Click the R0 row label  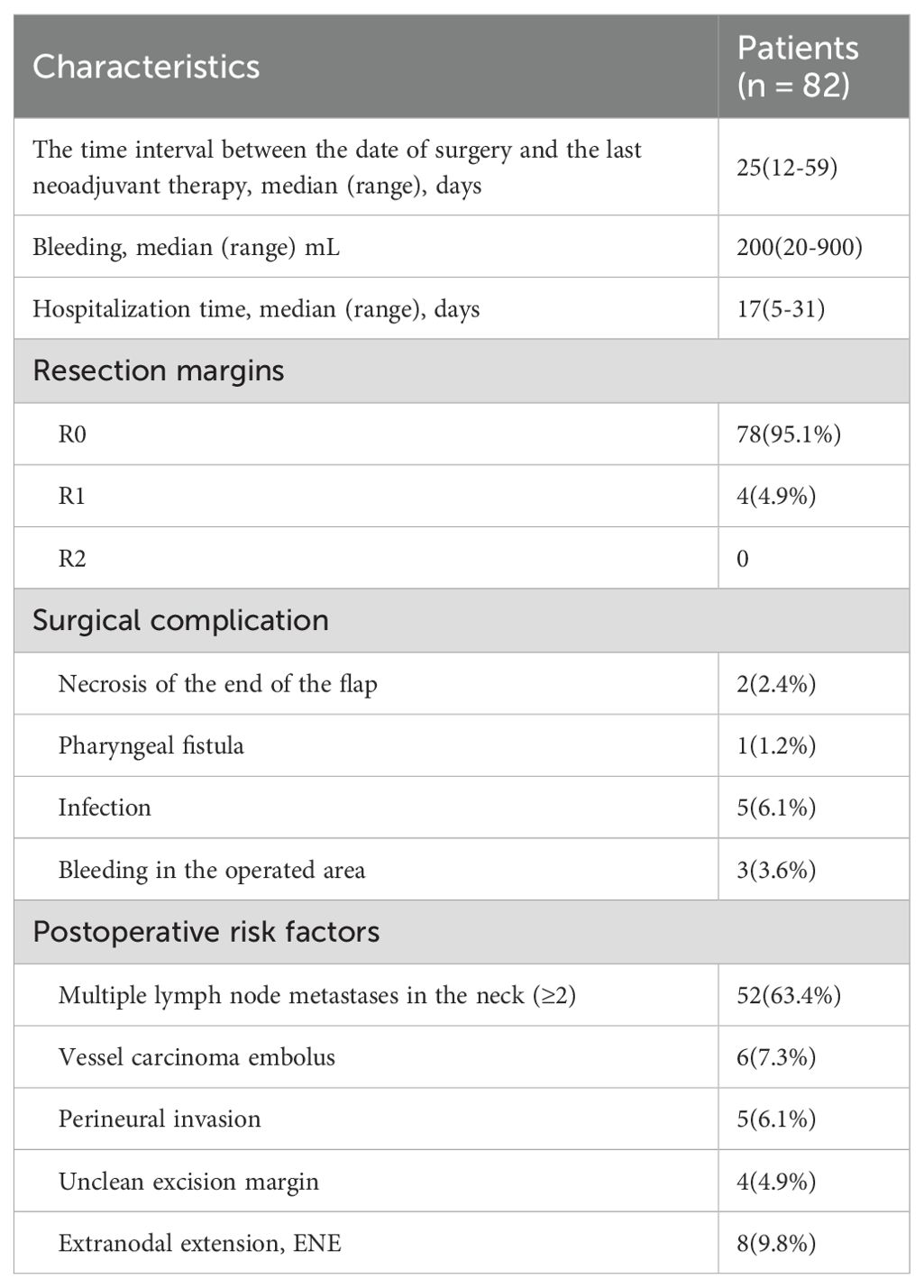coord(72,434)
